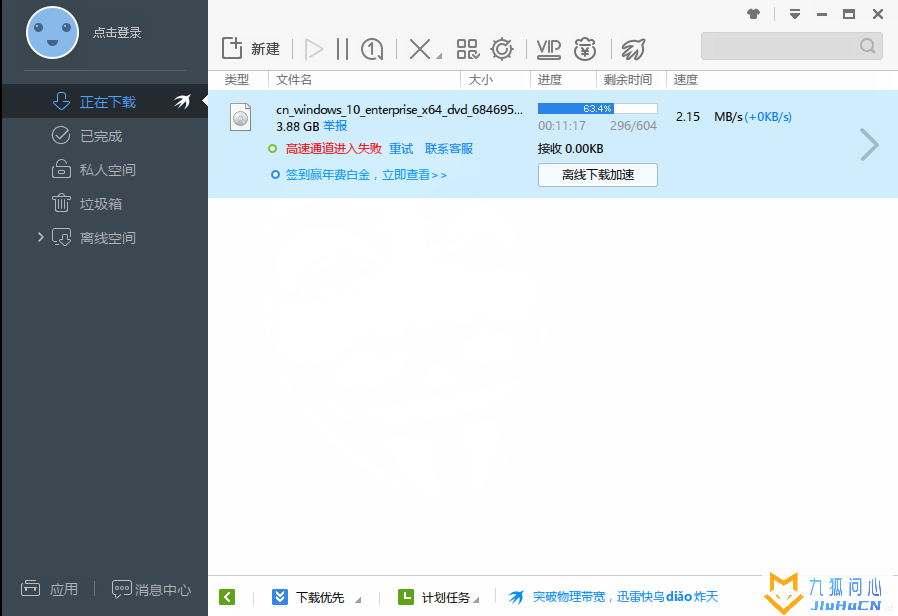This screenshot has height=616, width=898.
Task: Open the QR-code grid toolbar icon
Action: [x=467, y=49]
